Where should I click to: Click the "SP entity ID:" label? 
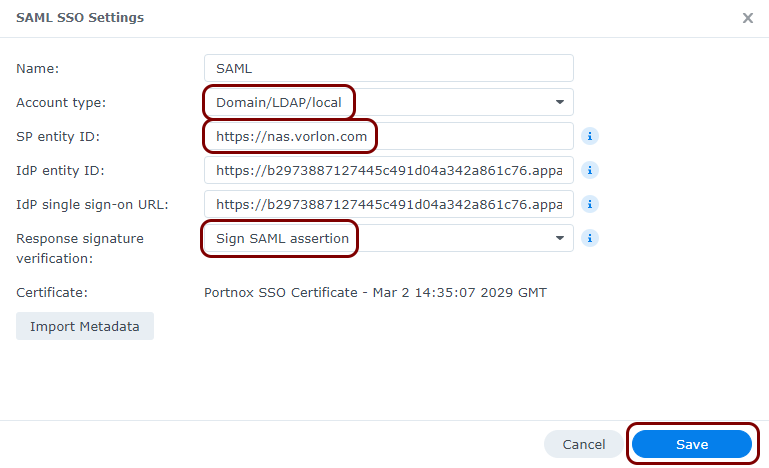(x=58, y=136)
